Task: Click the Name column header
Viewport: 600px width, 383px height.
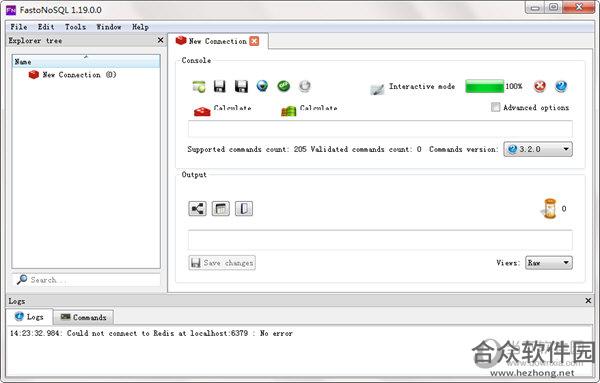Action: click(86, 62)
